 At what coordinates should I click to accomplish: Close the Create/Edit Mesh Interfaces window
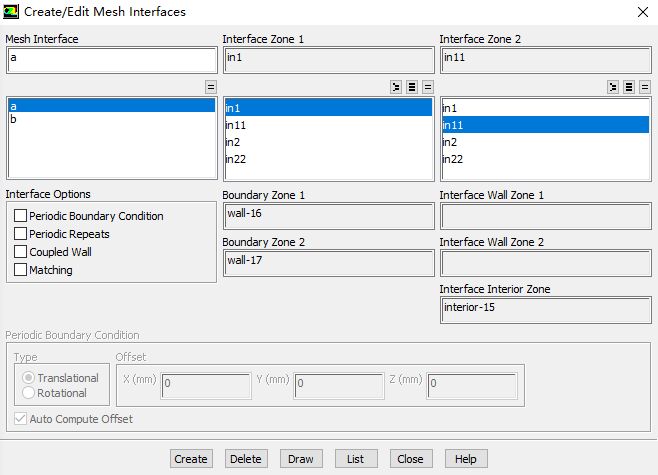point(641,12)
